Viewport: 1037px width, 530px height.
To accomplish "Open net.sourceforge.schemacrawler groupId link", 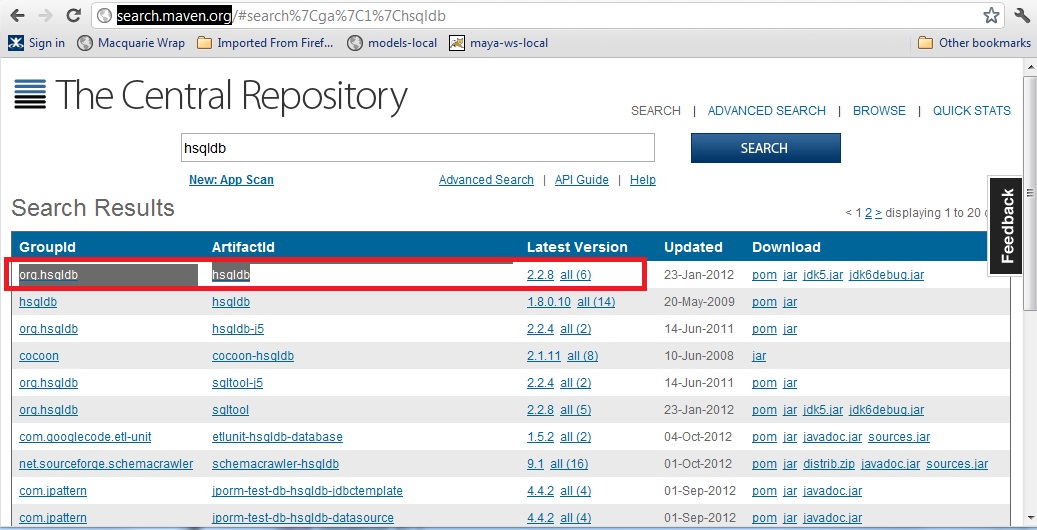I will coord(106,464).
